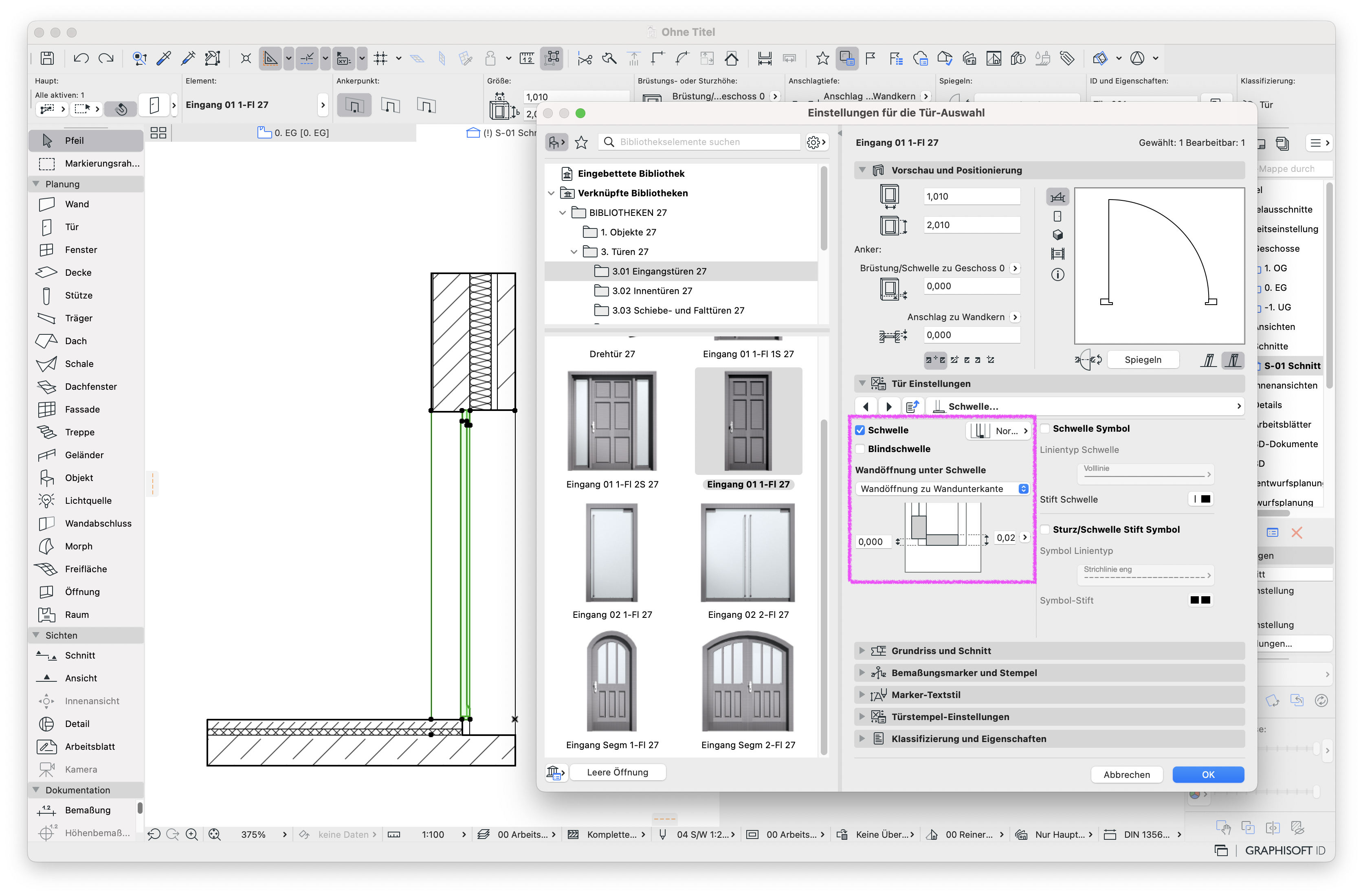The width and height of the screenshot is (1363, 896).
Task: Open Volllinie line type selector
Action: [1145, 474]
